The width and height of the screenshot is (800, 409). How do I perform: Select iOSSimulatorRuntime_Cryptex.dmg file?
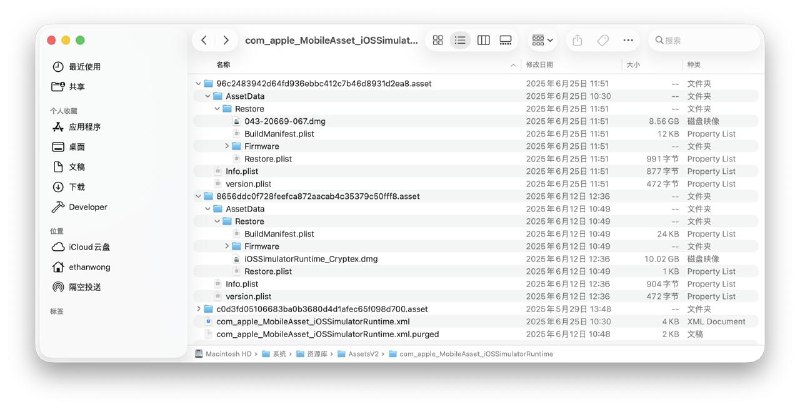(311, 259)
